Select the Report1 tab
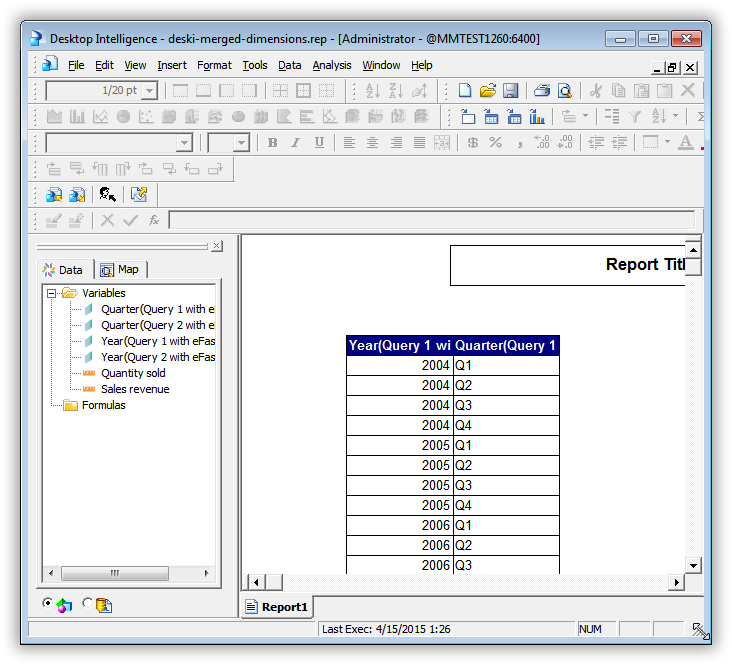 (x=277, y=607)
